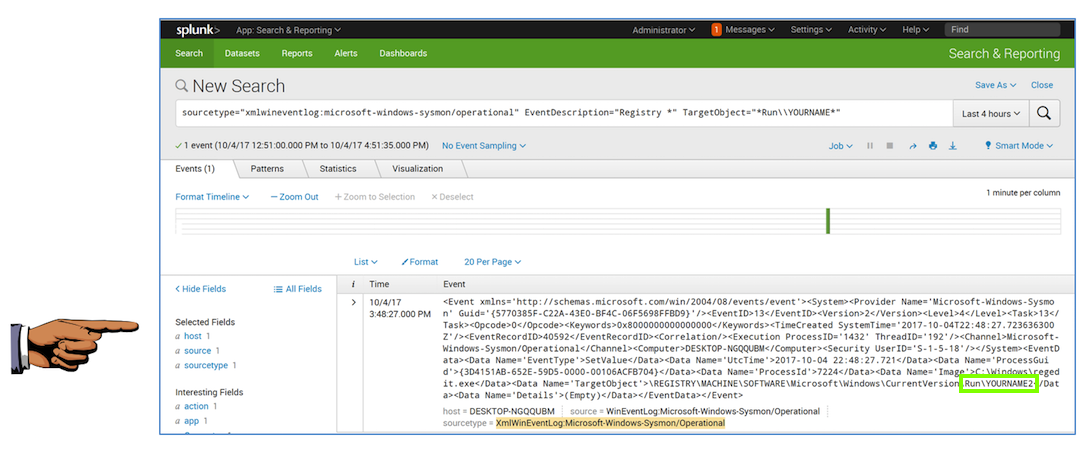Image resolution: width=1088 pixels, height=456 pixels.
Task: Click in the search query input field
Action: [560, 114]
